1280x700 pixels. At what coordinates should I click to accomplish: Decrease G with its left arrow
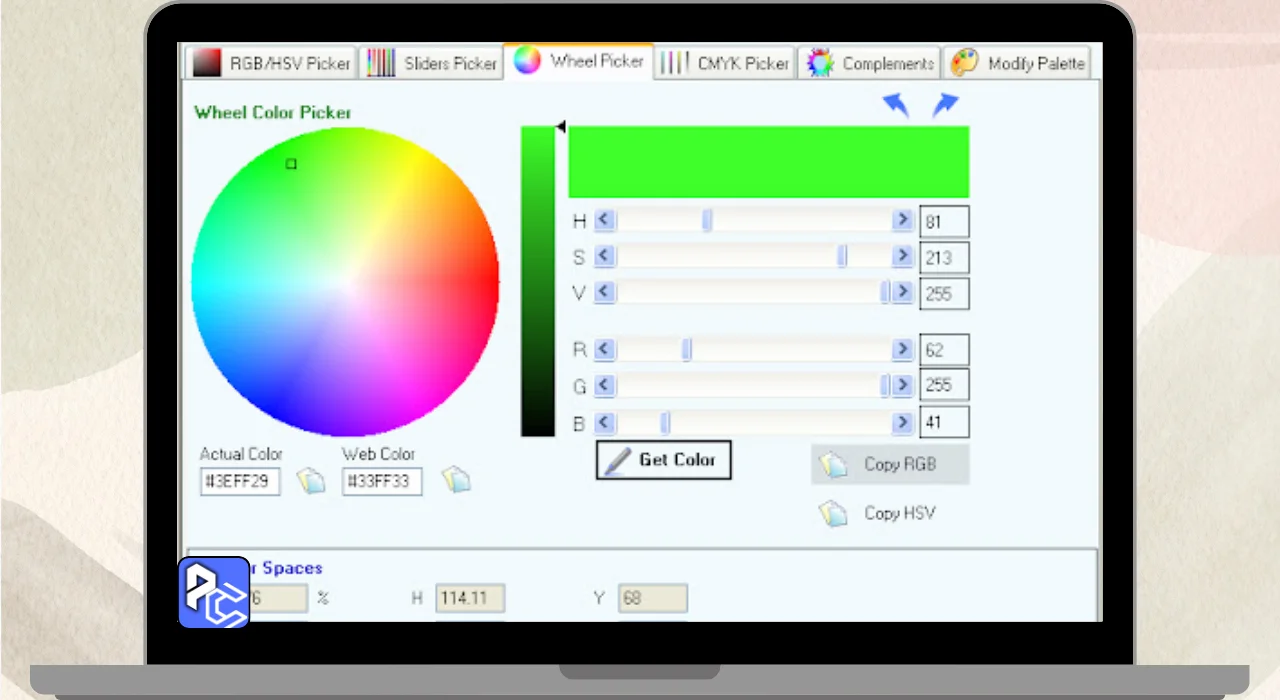(x=605, y=385)
